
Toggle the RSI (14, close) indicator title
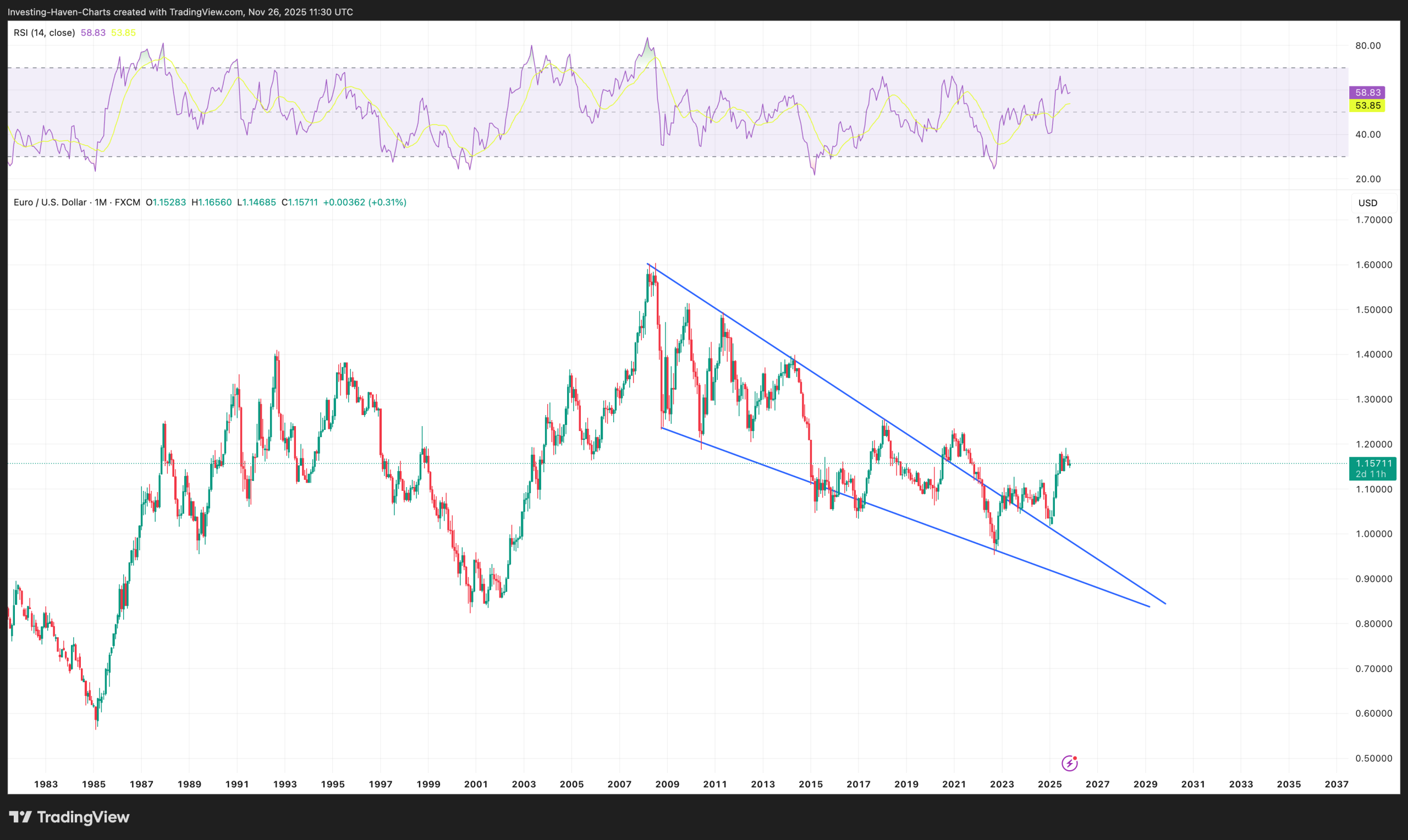coord(43,32)
